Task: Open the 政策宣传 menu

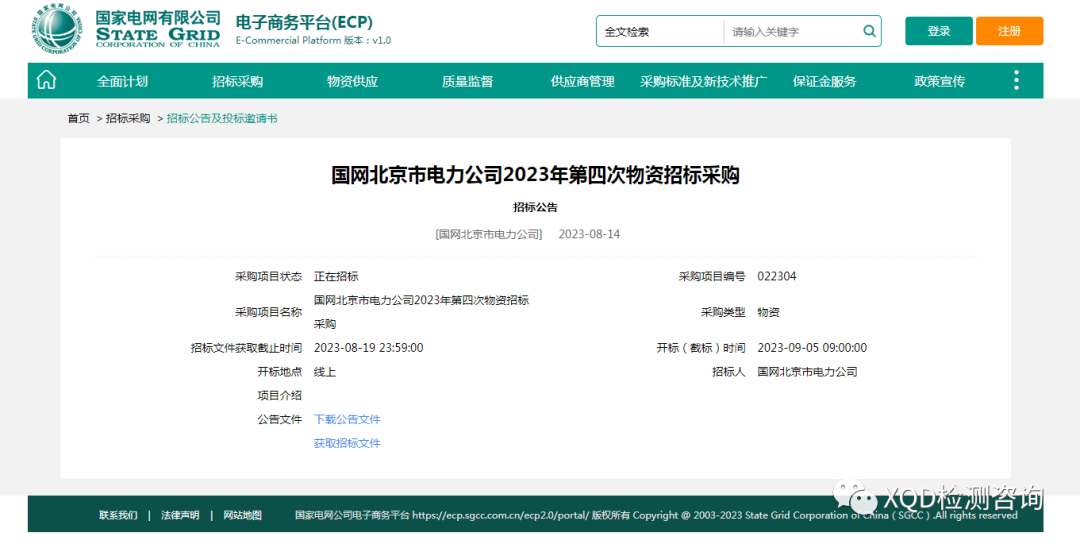Action: 939,81
